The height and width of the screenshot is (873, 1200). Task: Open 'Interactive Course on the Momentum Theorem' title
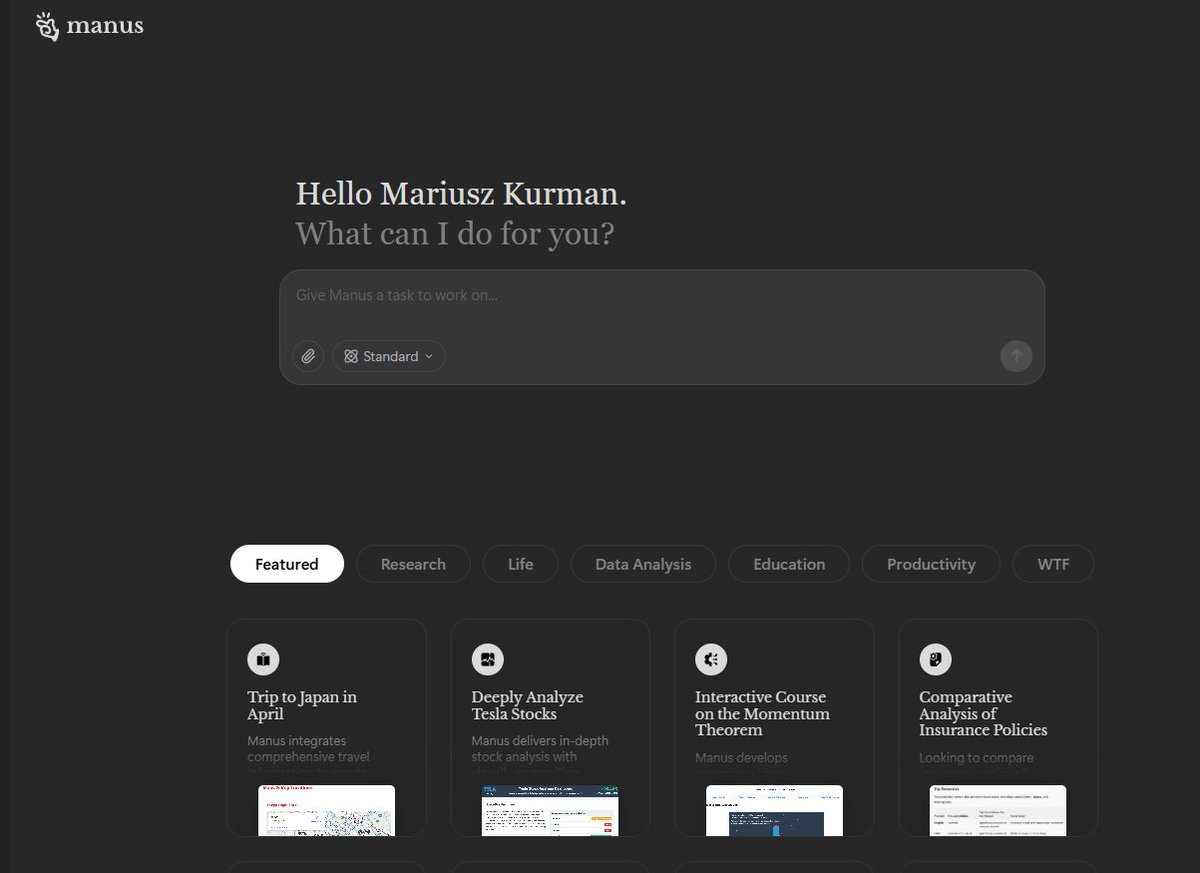tap(762, 714)
